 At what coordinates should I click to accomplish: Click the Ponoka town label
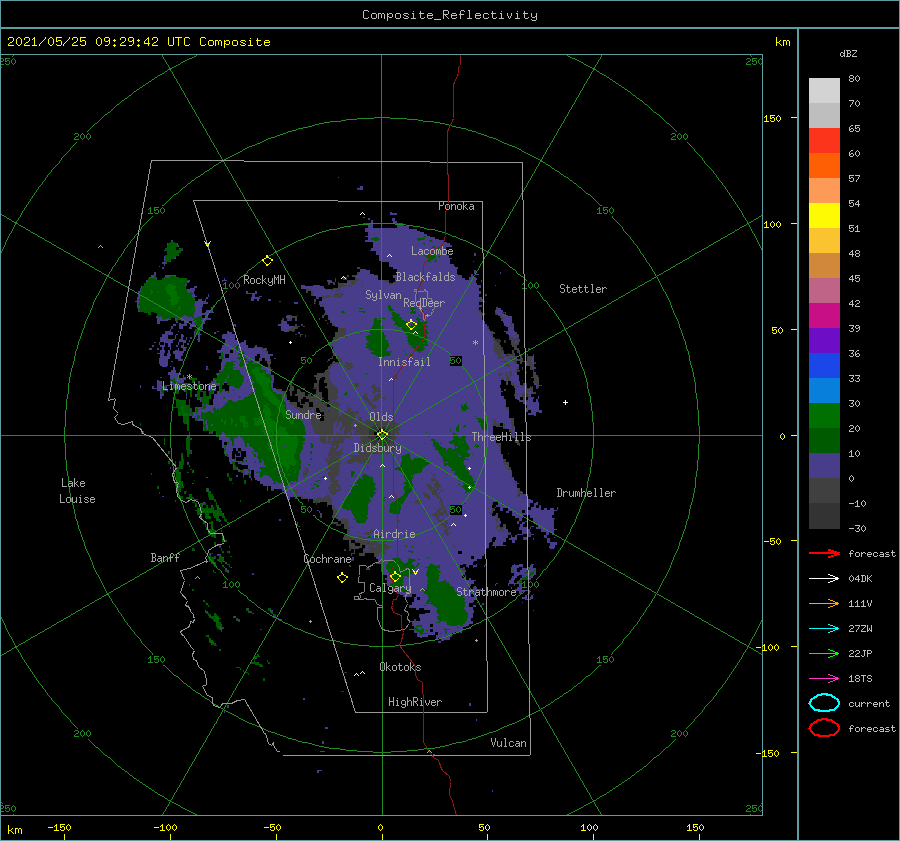pos(456,206)
